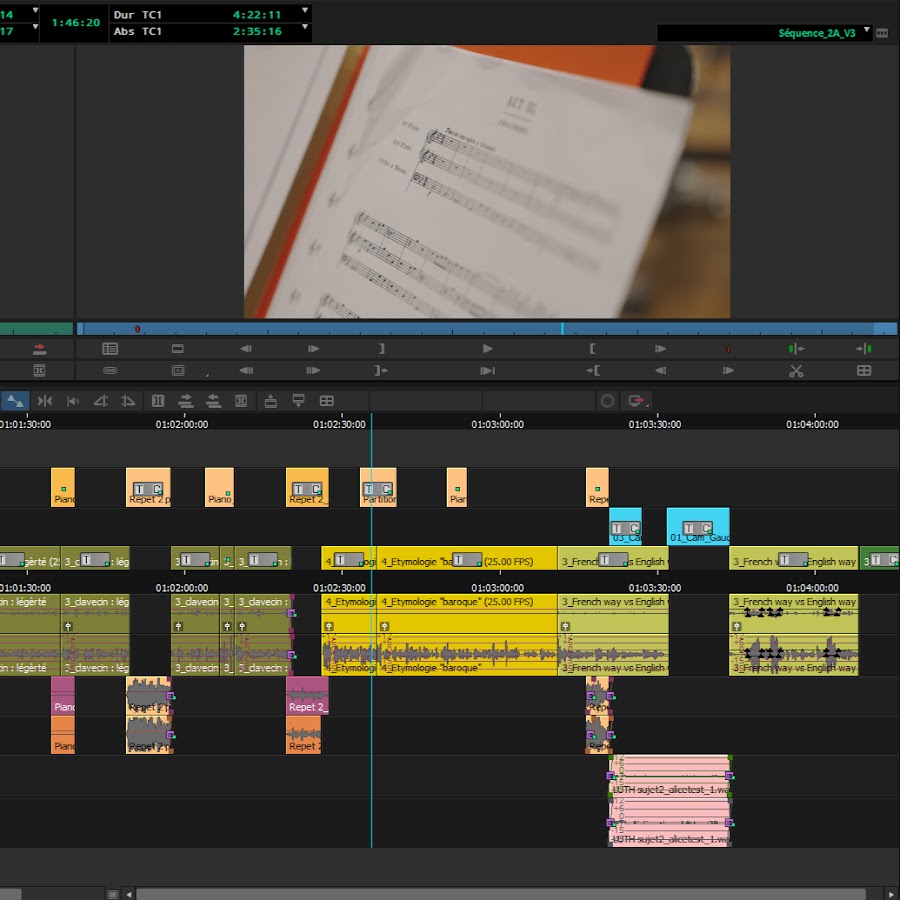Select the Partition clip on the top video track
The width and height of the screenshot is (900, 900).
click(378, 487)
